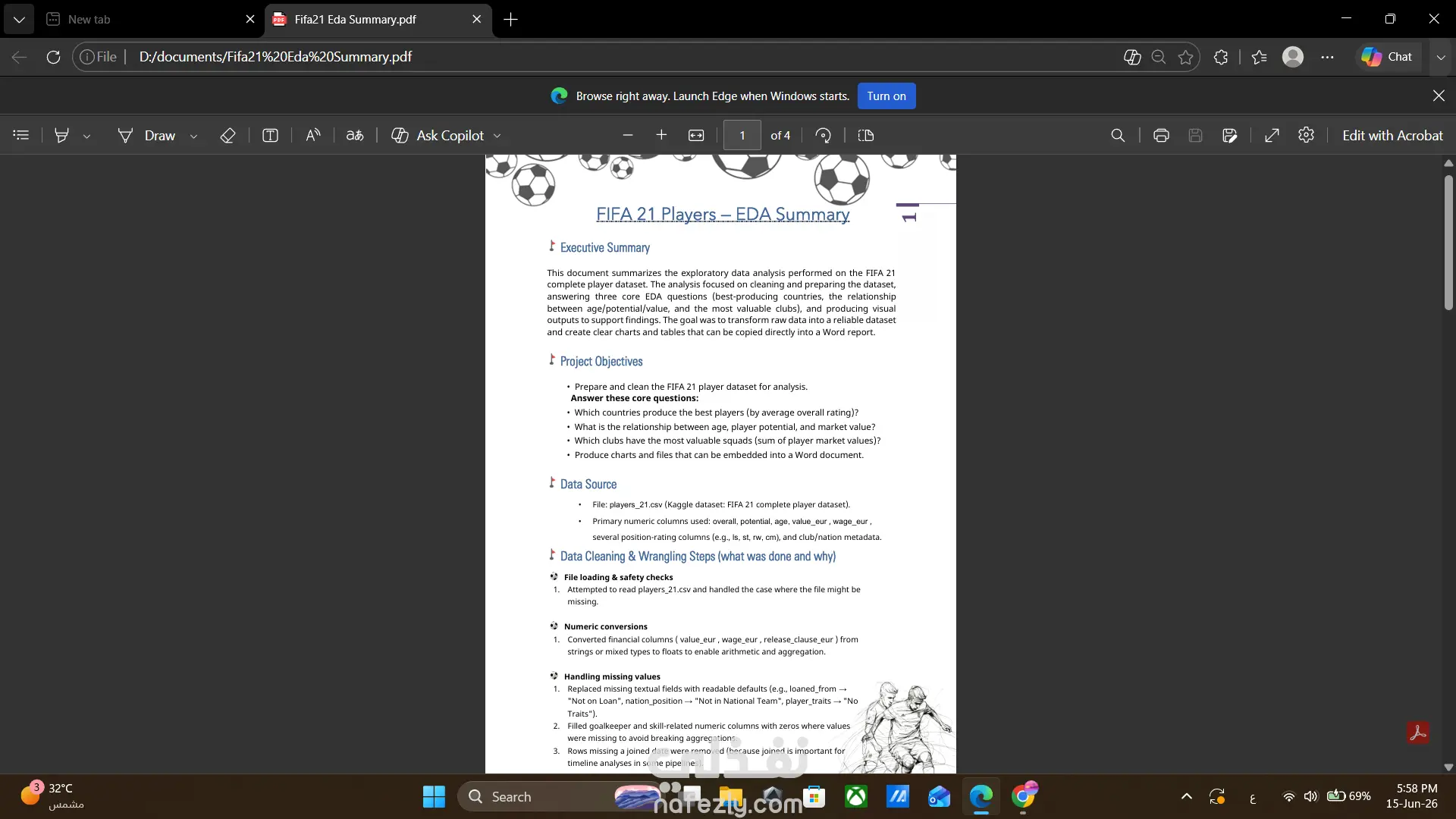Viewport: 1456px width, 819px height.
Task: Close the New tab browser tab
Action: [x=250, y=19]
